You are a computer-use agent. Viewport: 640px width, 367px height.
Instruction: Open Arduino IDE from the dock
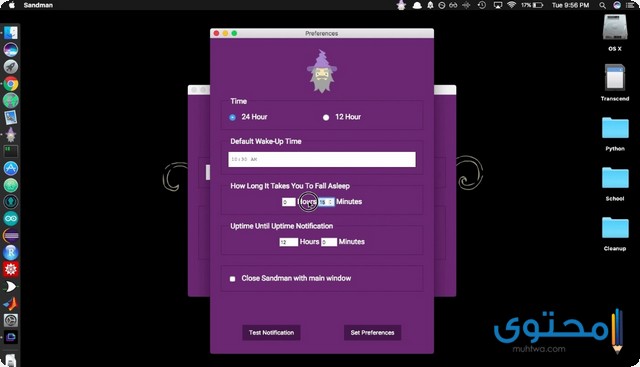click(11, 218)
